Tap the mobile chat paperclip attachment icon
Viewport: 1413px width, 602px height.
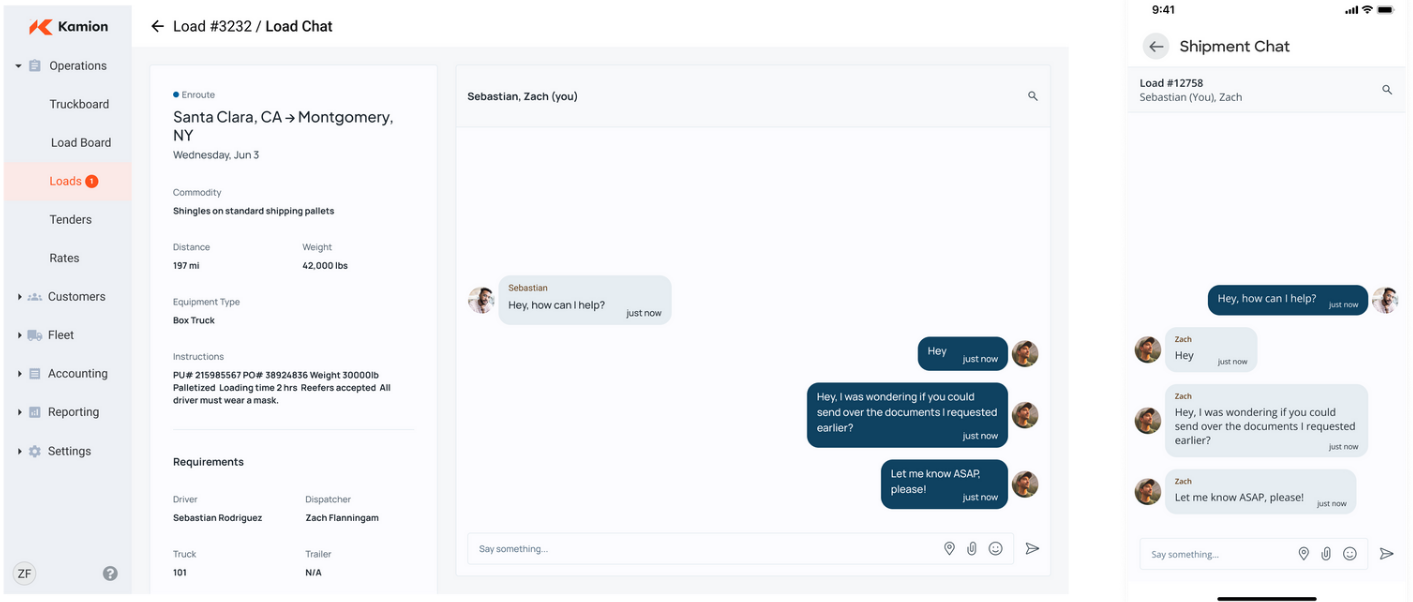coord(1326,554)
